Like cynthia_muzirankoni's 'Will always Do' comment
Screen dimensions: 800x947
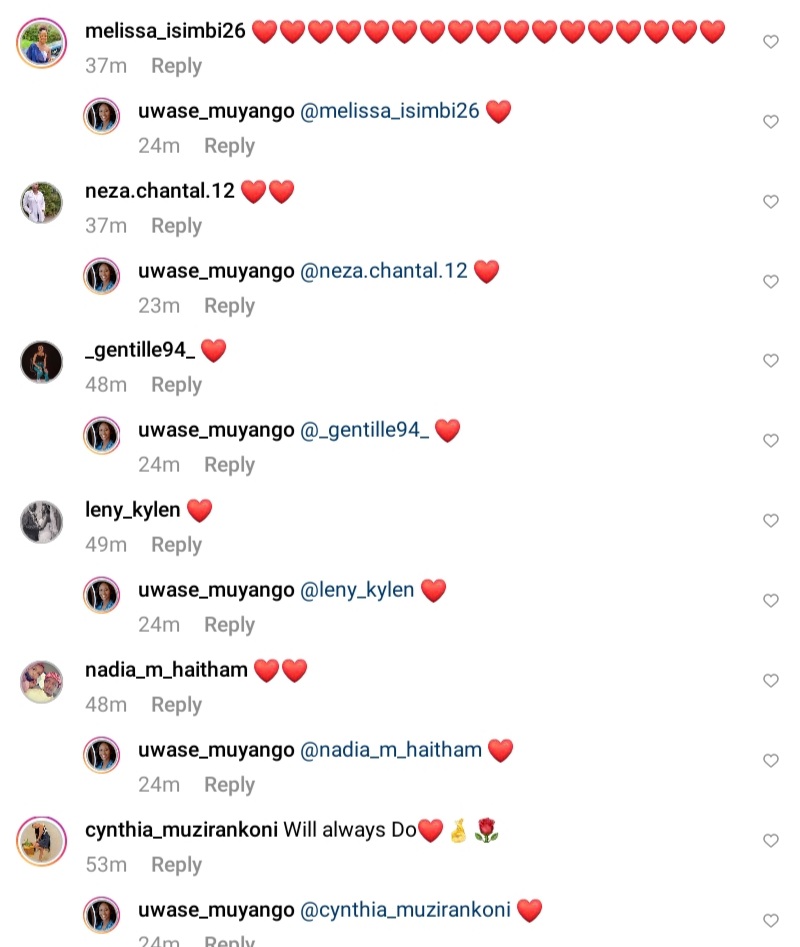click(x=770, y=840)
